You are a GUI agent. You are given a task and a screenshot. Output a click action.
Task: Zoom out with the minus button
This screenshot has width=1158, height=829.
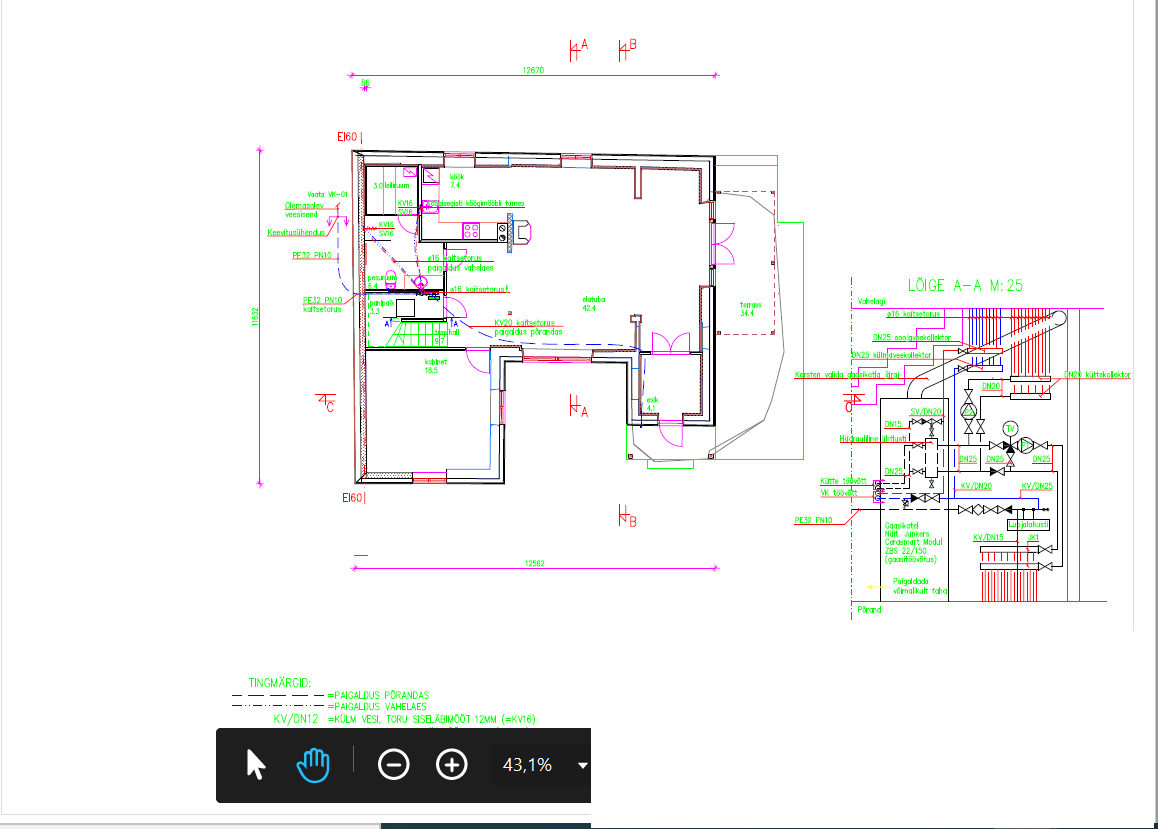[x=394, y=765]
